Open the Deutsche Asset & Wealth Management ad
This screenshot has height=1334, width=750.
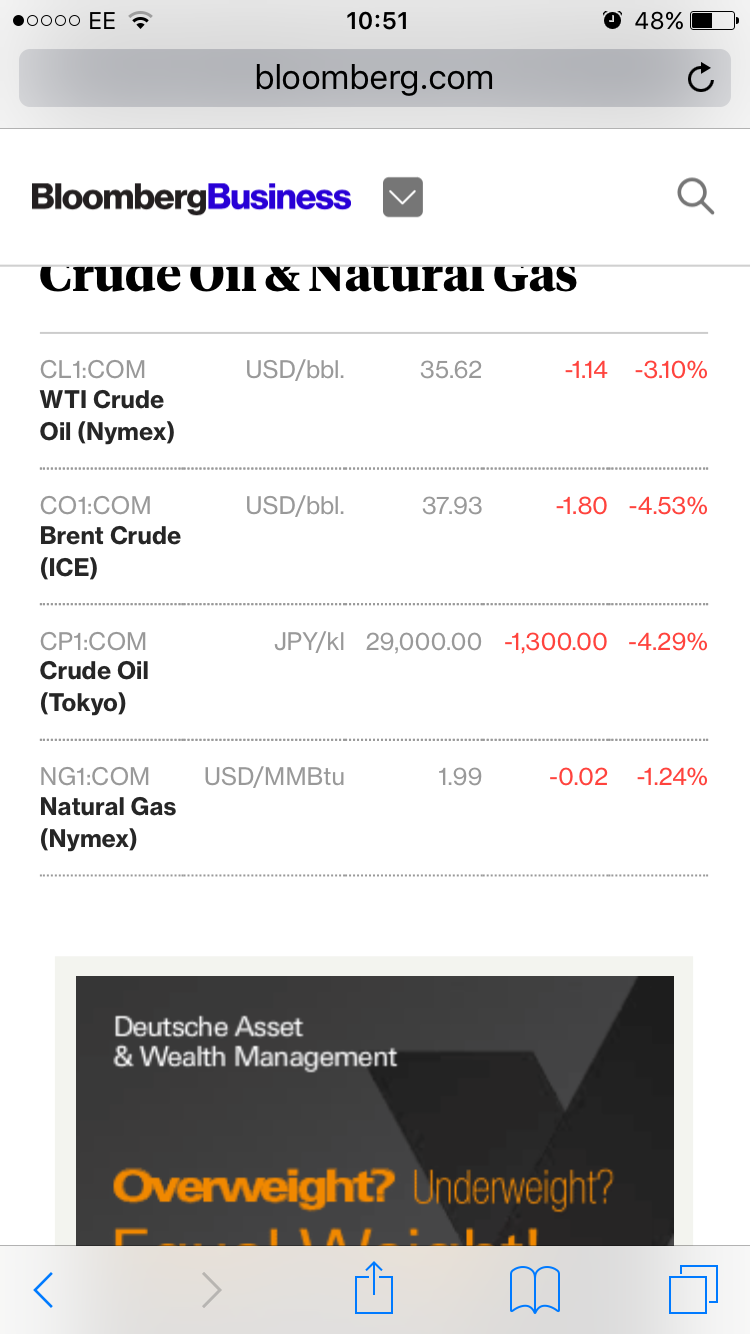(x=374, y=1100)
